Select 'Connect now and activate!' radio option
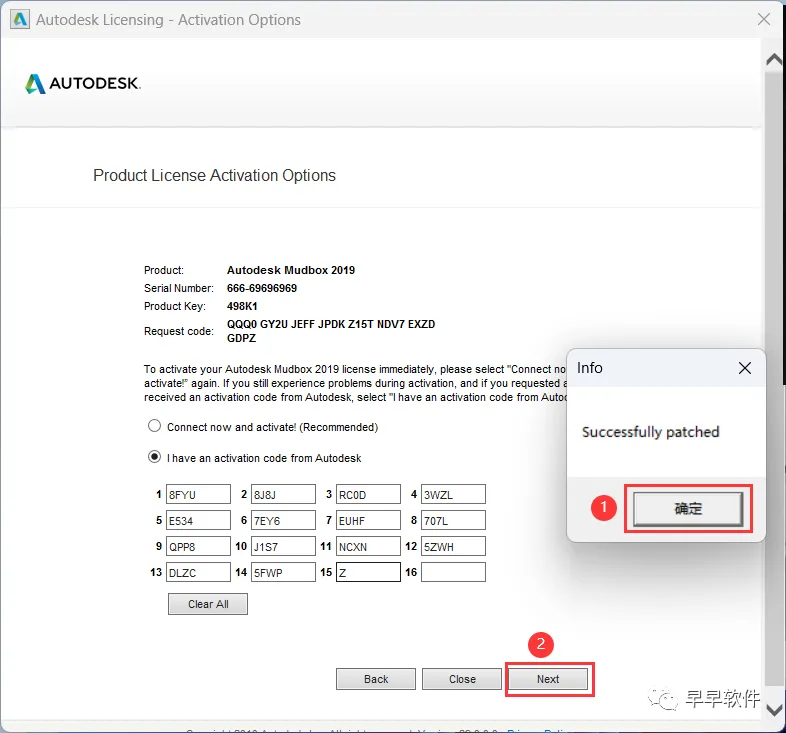 pyautogui.click(x=154, y=426)
